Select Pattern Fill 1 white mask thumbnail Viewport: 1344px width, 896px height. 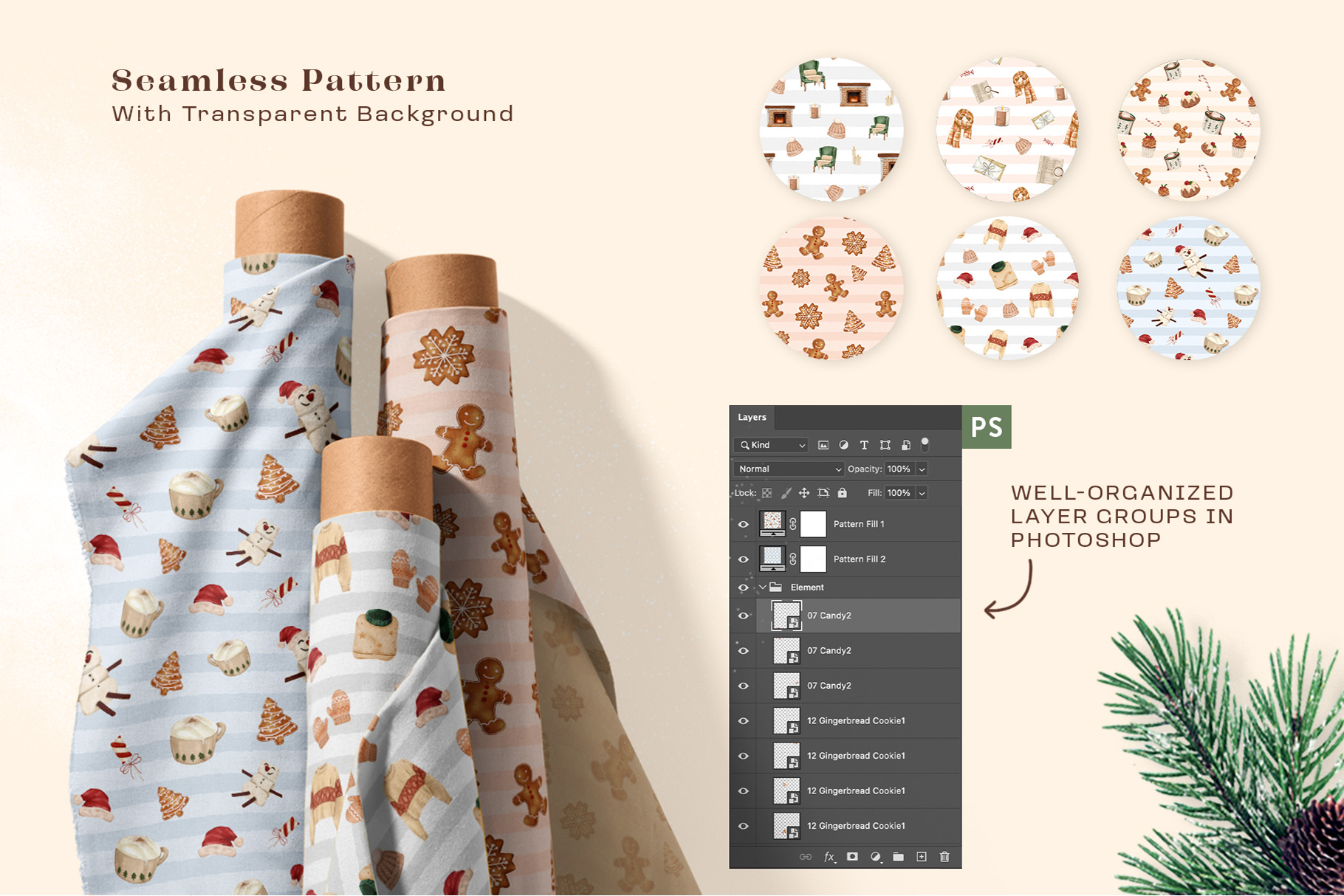click(813, 524)
